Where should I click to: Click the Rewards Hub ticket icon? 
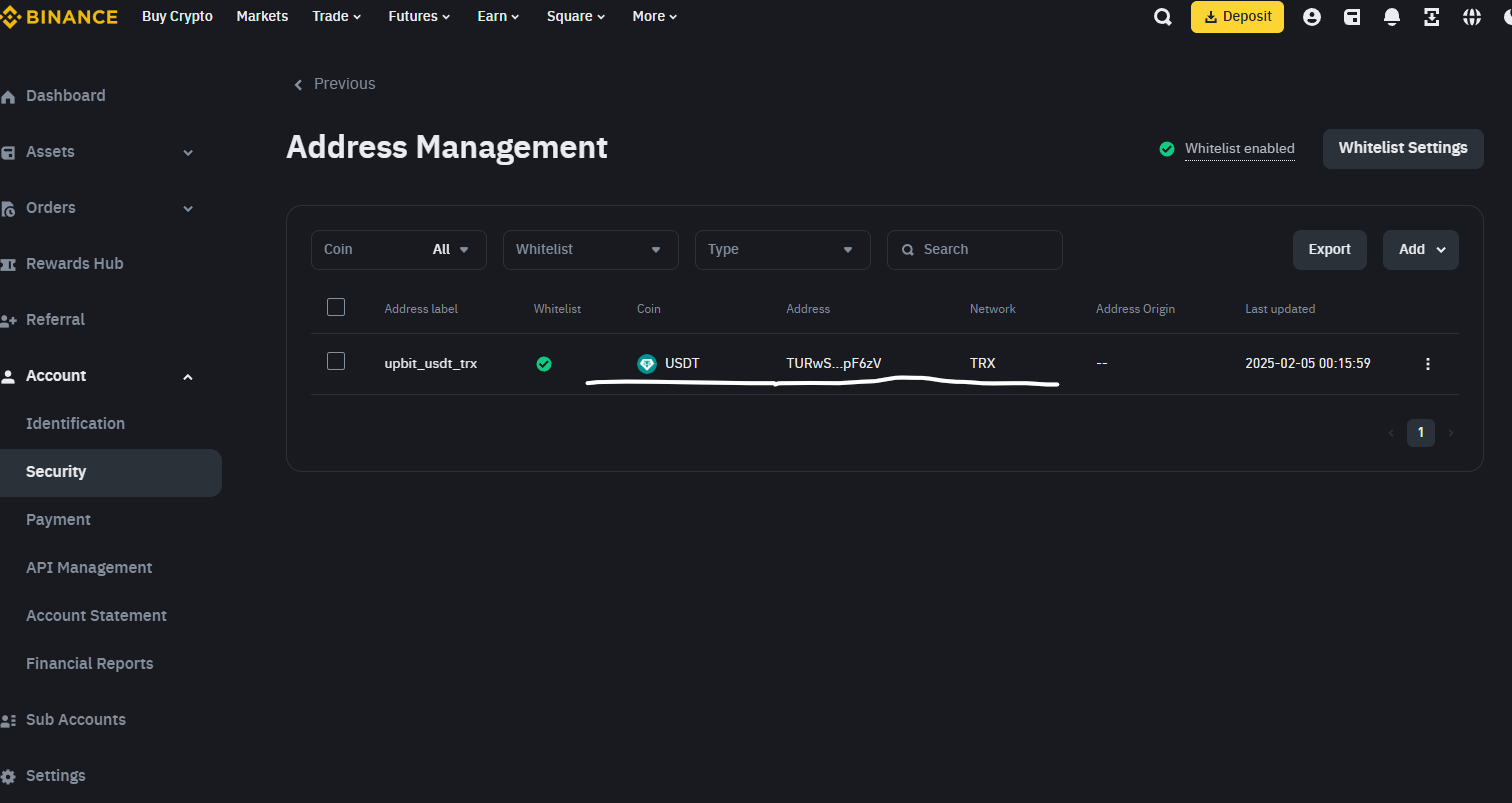(8, 265)
